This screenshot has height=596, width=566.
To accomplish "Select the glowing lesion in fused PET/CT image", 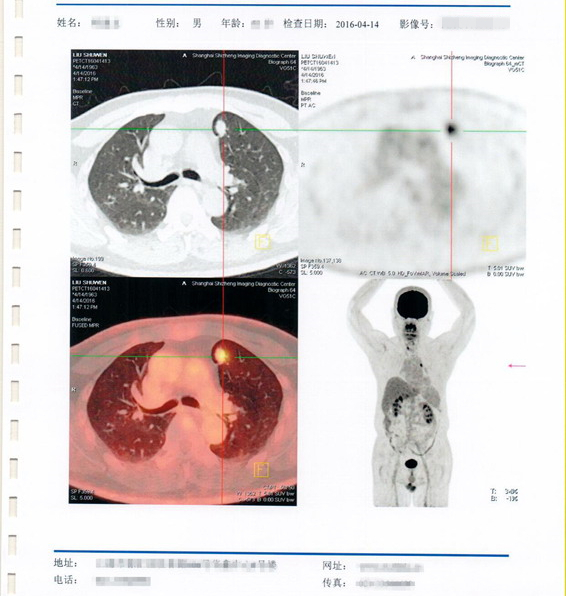I will [x=221, y=353].
